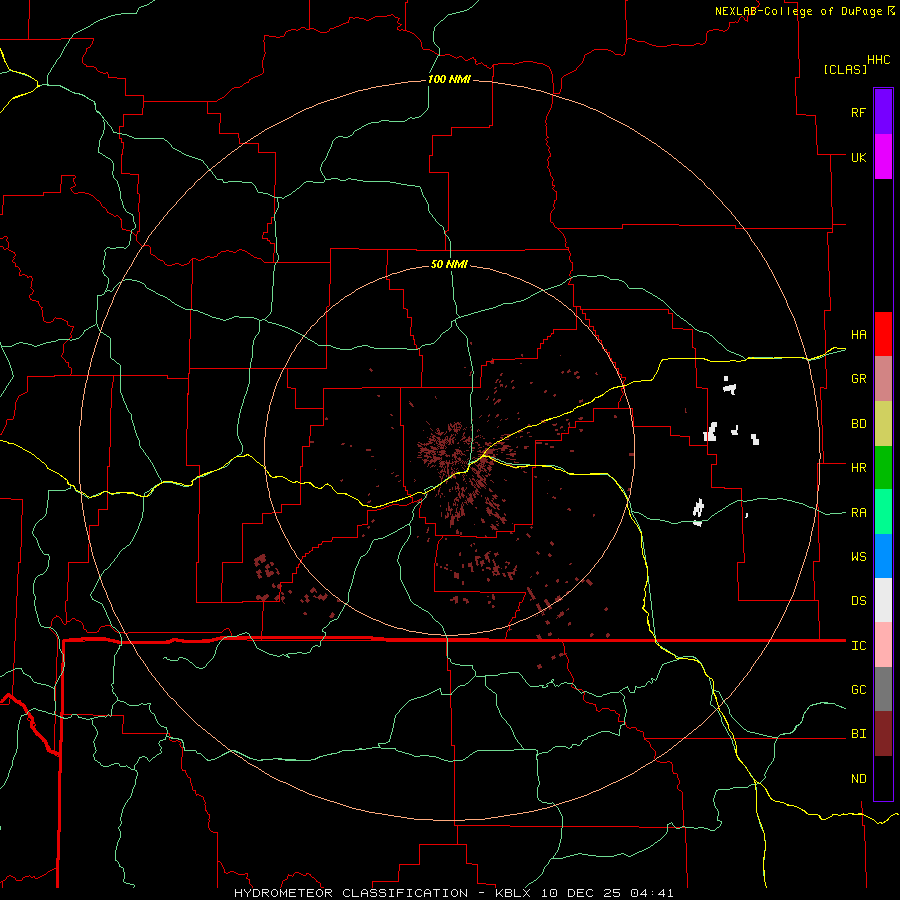Click the IC legend label
This screenshot has height=900, width=900.
pyautogui.click(x=858, y=646)
